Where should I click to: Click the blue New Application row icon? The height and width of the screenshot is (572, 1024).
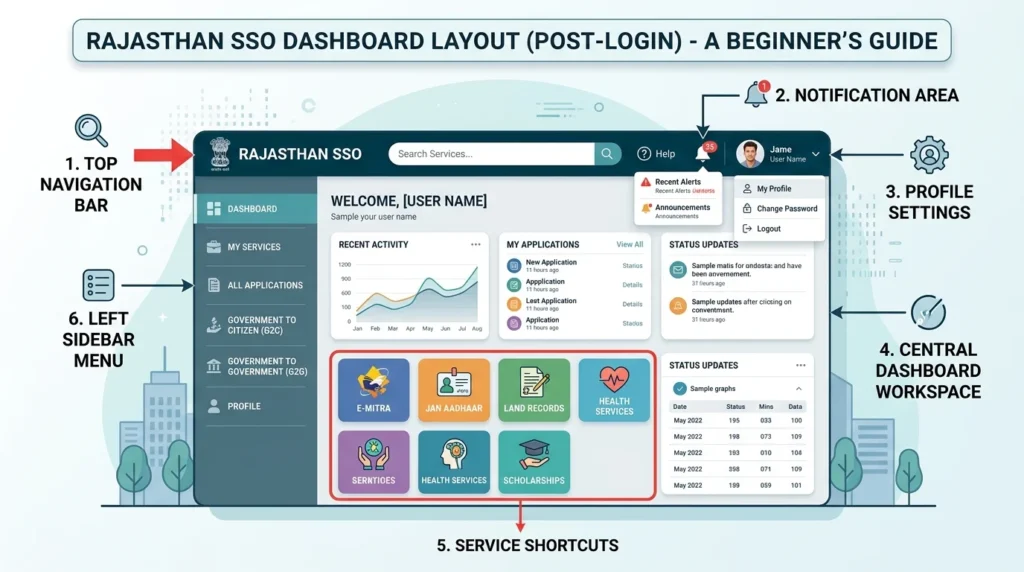[514, 266]
